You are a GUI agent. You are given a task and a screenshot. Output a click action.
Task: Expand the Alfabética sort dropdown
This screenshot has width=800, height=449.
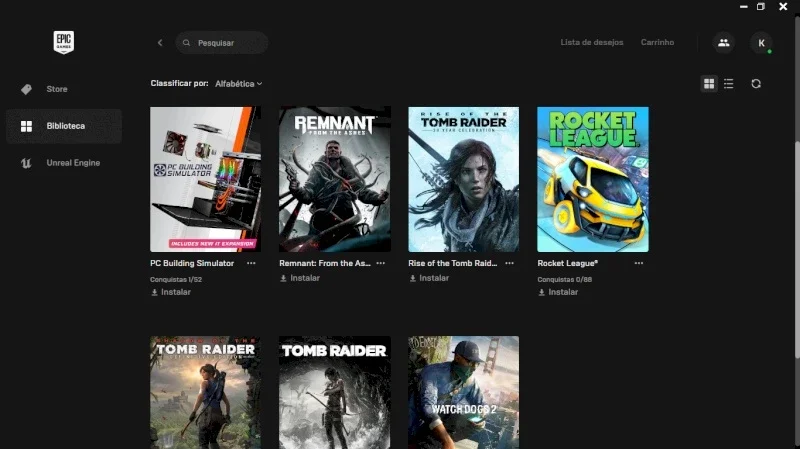(x=238, y=84)
